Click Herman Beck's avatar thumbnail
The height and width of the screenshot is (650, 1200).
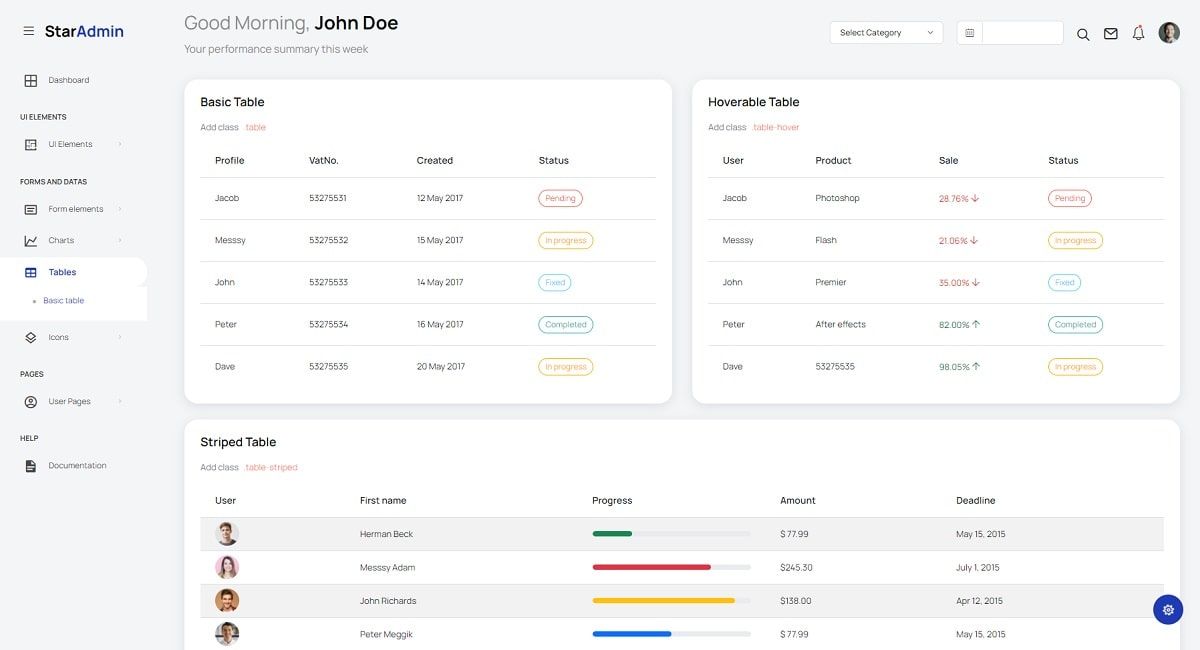pos(227,534)
